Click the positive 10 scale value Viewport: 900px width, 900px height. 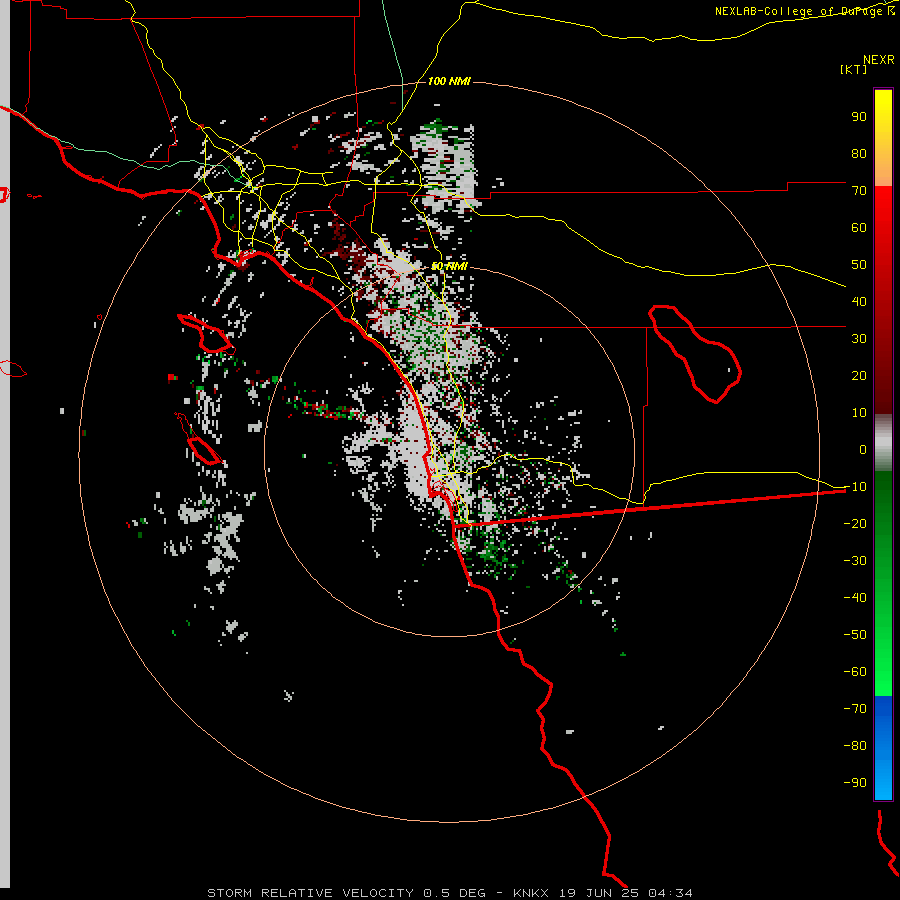pos(859,413)
